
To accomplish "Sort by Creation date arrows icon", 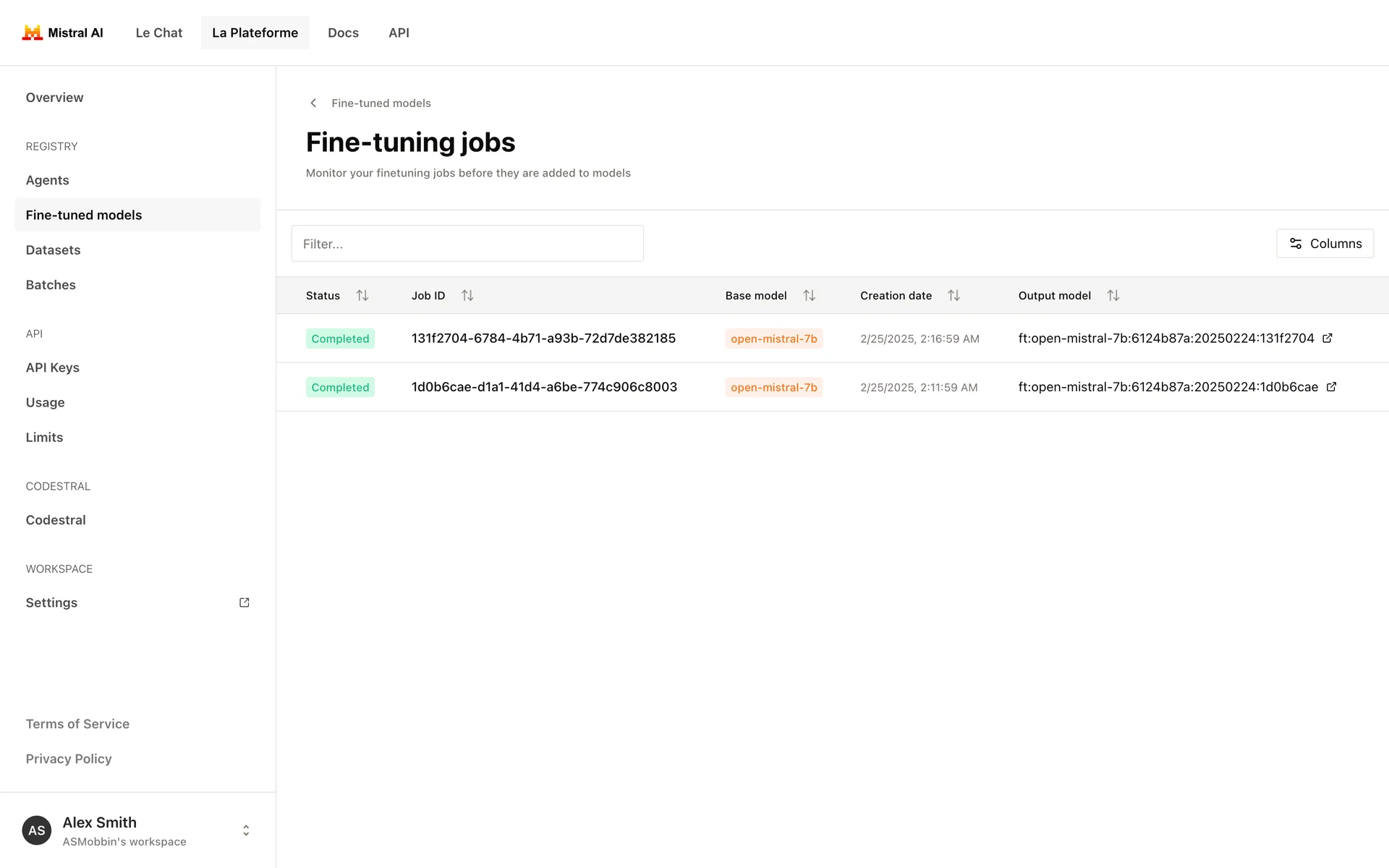I will 953,295.
